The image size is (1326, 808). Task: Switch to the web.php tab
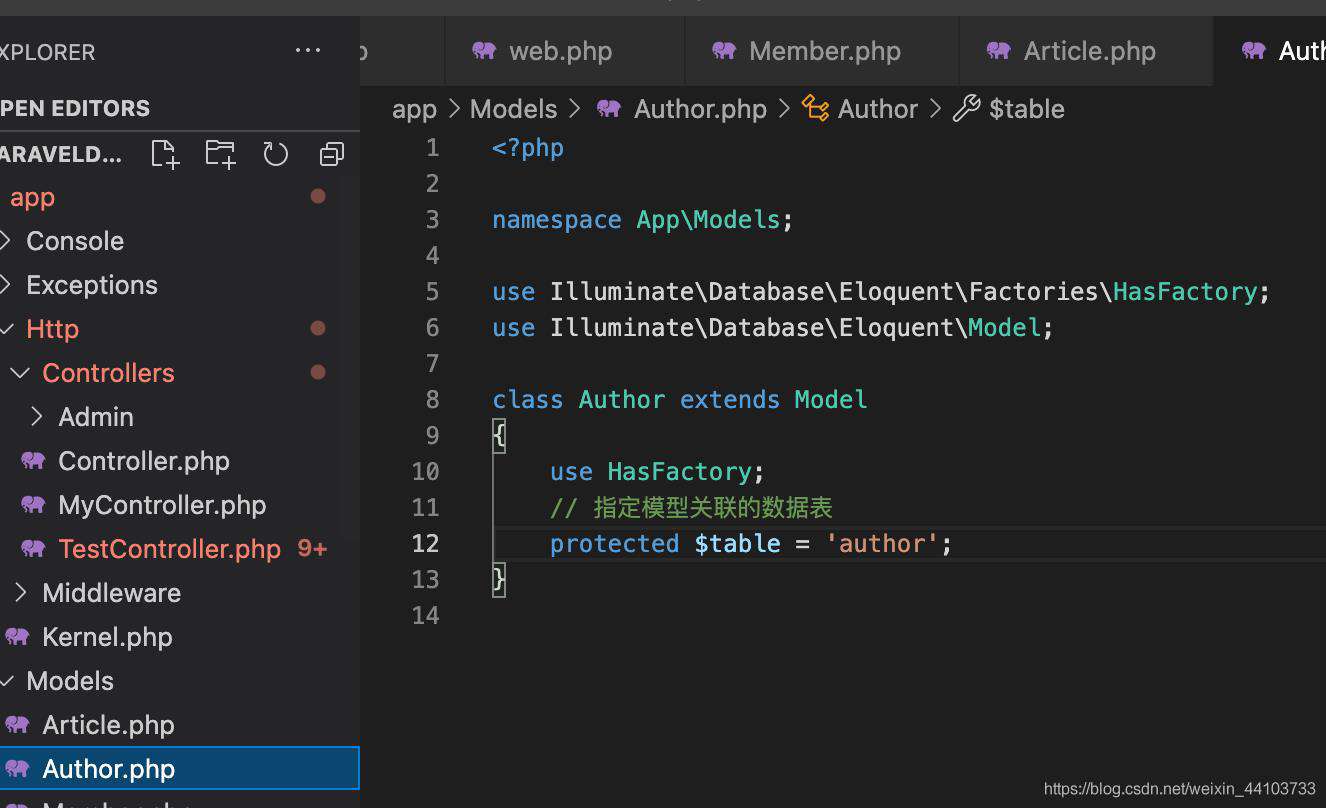[564, 51]
